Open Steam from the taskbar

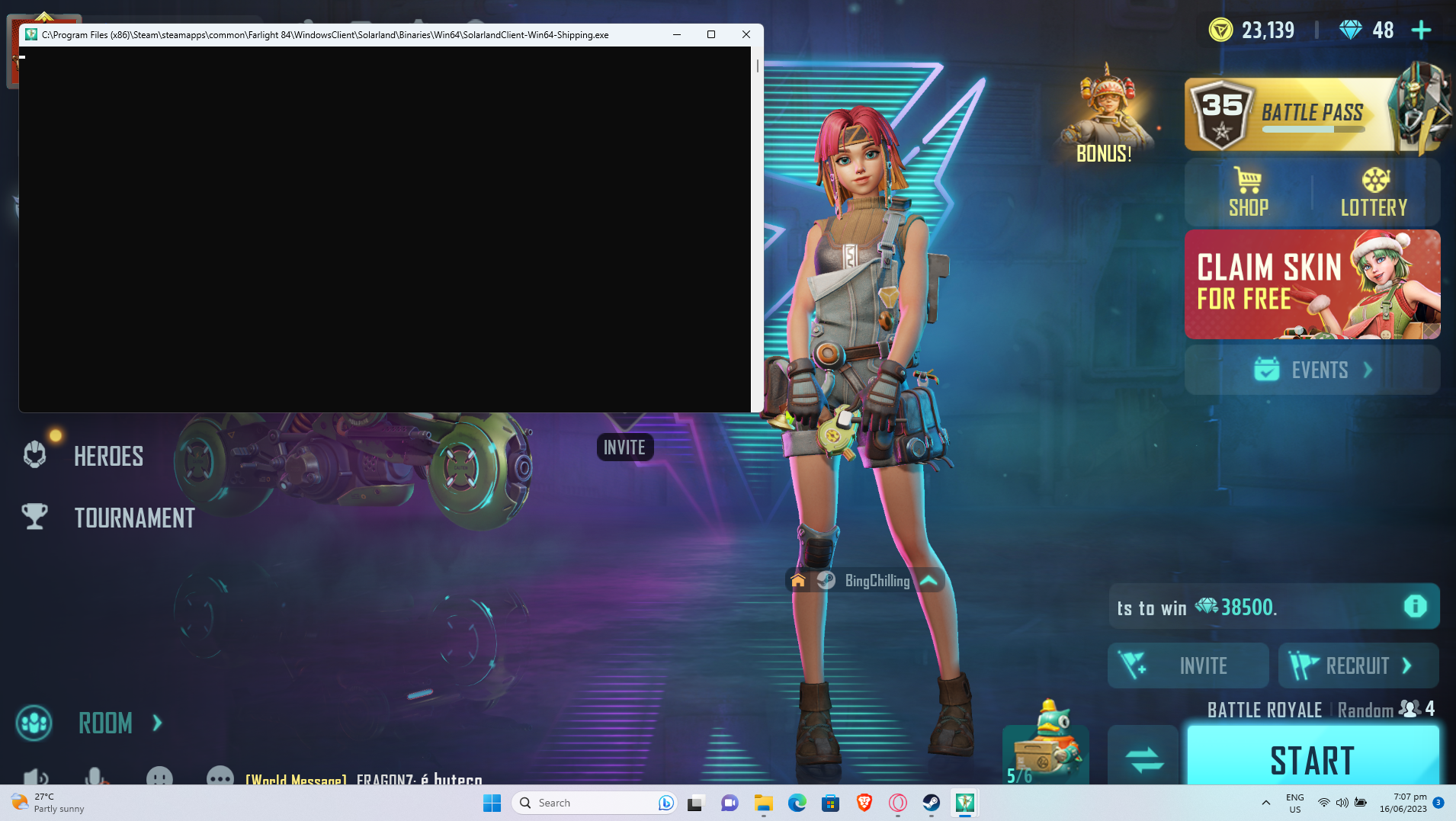932,803
